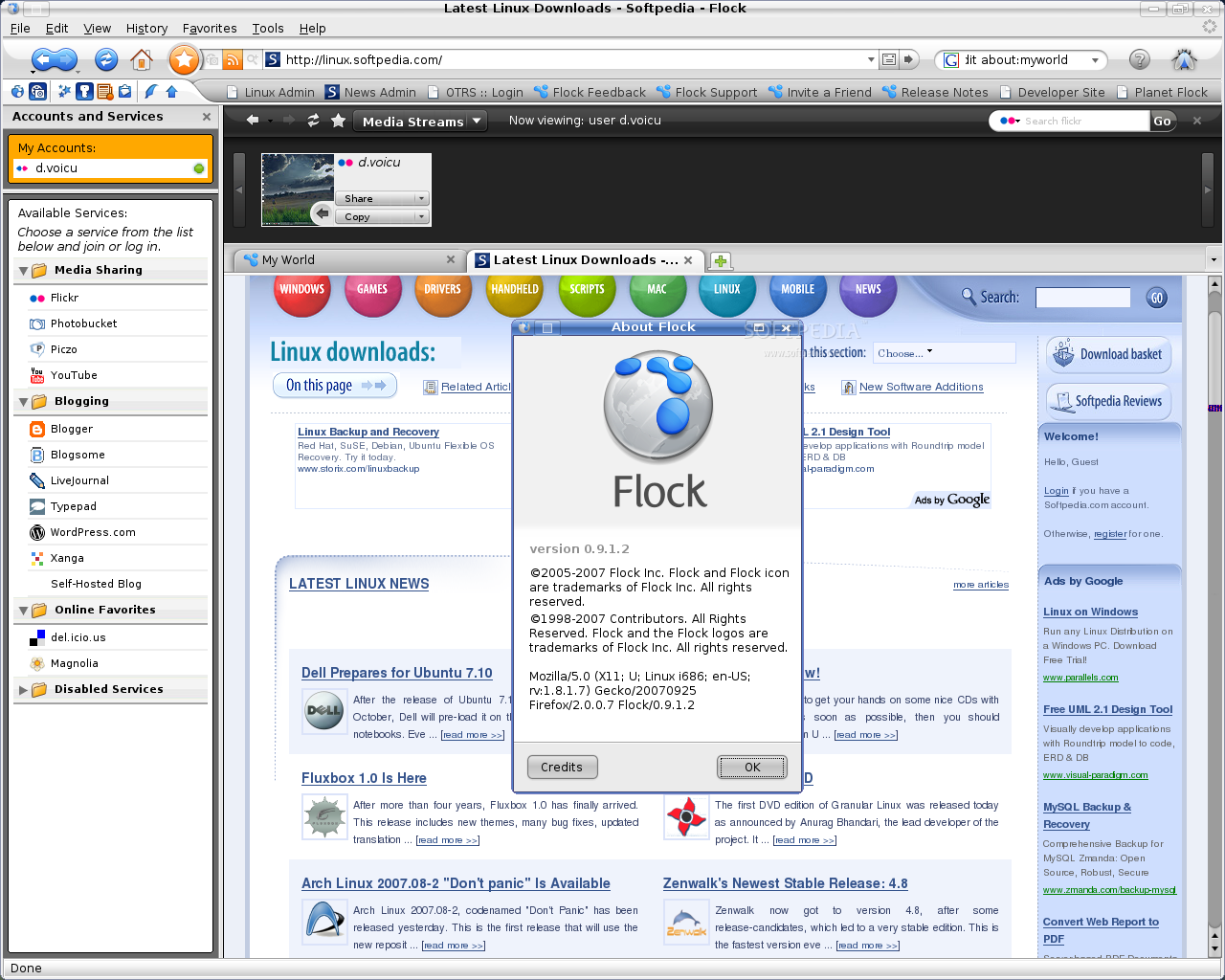The height and width of the screenshot is (980, 1225).
Task: Open the Blog Editor quill icon
Action: tap(150, 92)
